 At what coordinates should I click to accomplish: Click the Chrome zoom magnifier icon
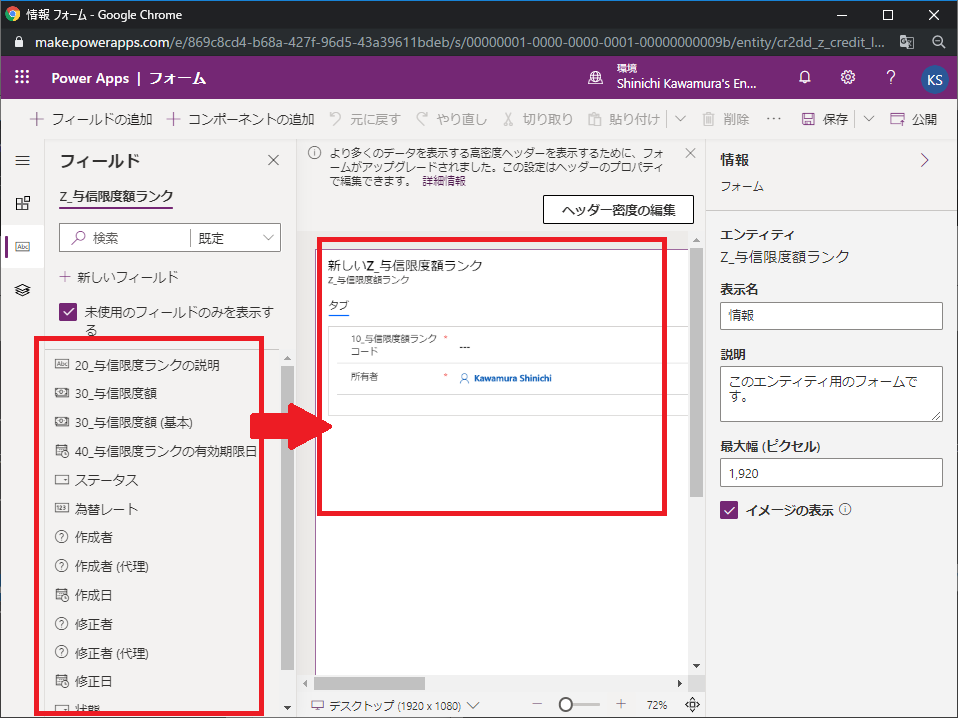(938, 42)
